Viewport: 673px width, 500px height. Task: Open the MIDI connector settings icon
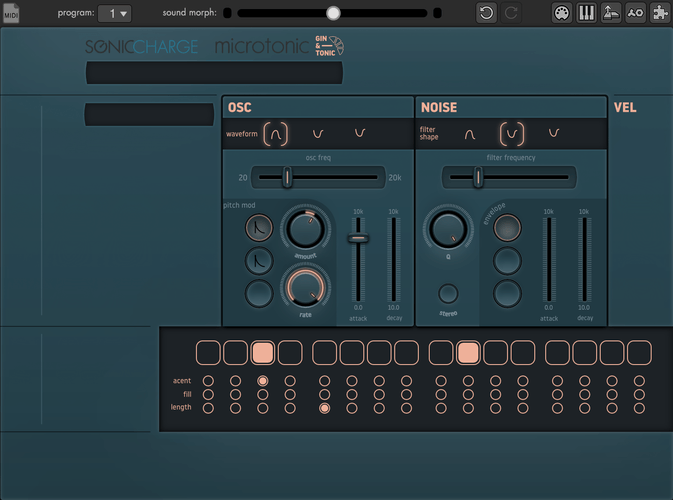click(561, 13)
